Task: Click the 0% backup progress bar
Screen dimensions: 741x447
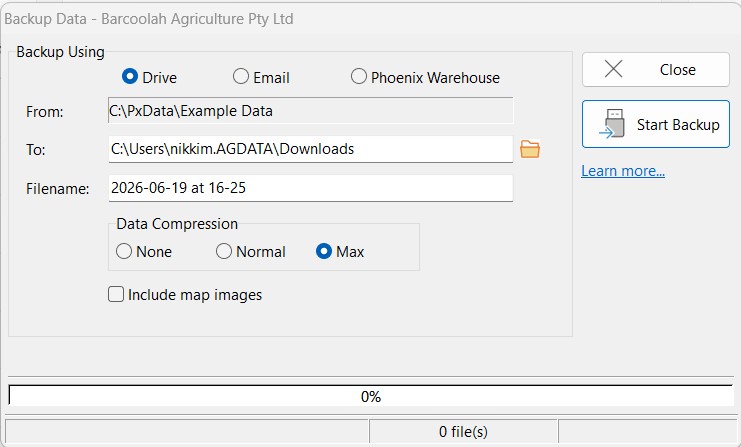Action: [x=370, y=396]
